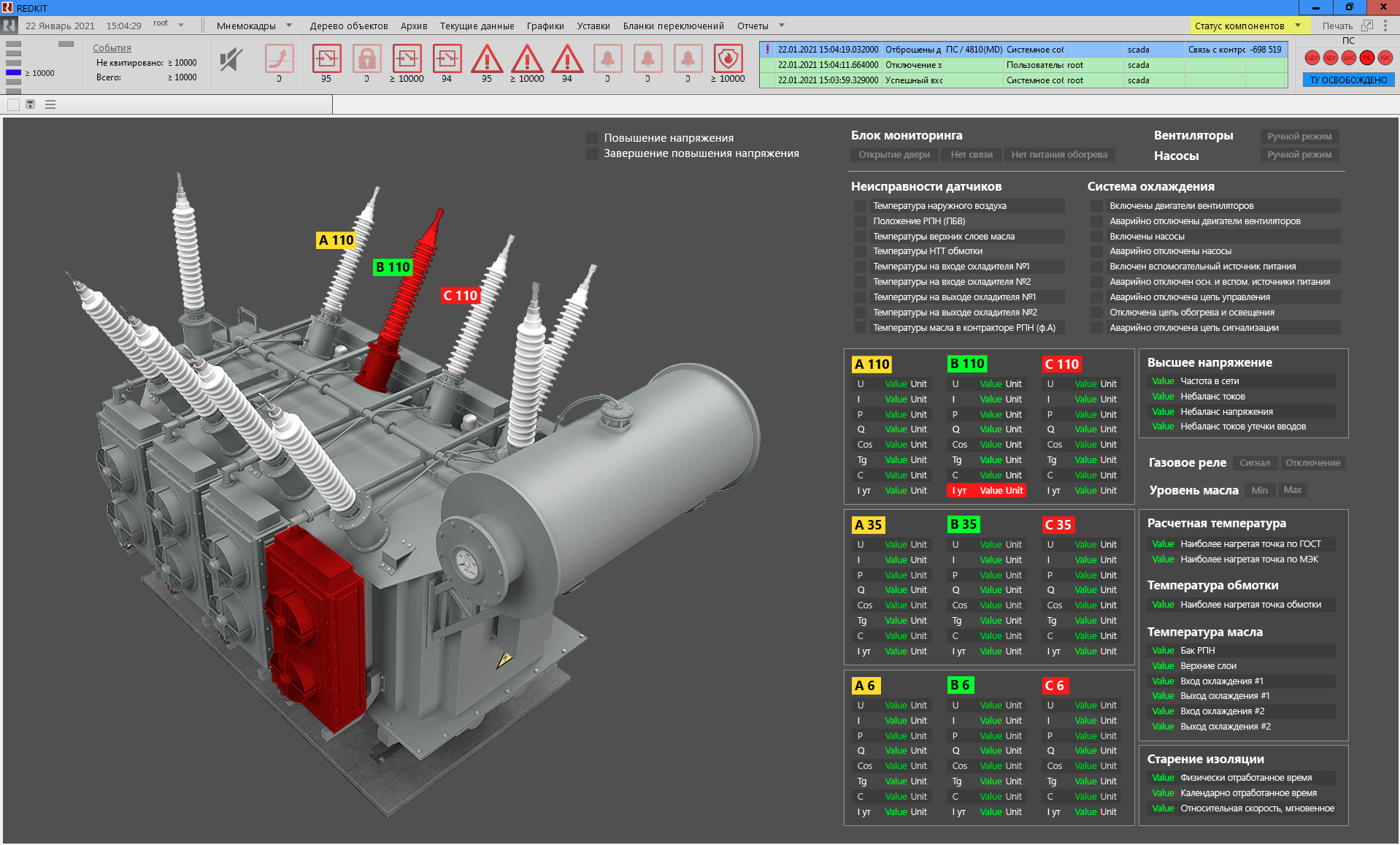Viewport: 1400px width, 845px height.
Task: Open the Бланки переключений menu
Action: click(673, 26)
